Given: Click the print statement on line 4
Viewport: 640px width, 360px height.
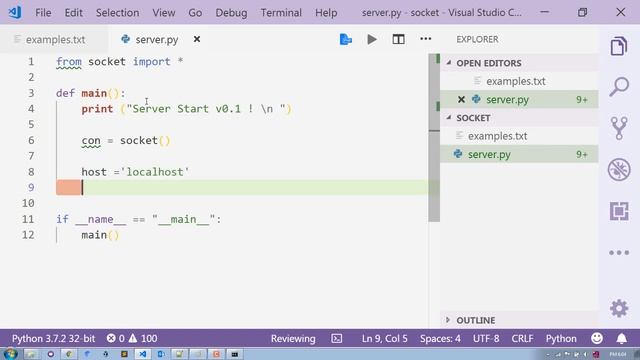Looking at the screenshot, I should [x=186, y=109].
